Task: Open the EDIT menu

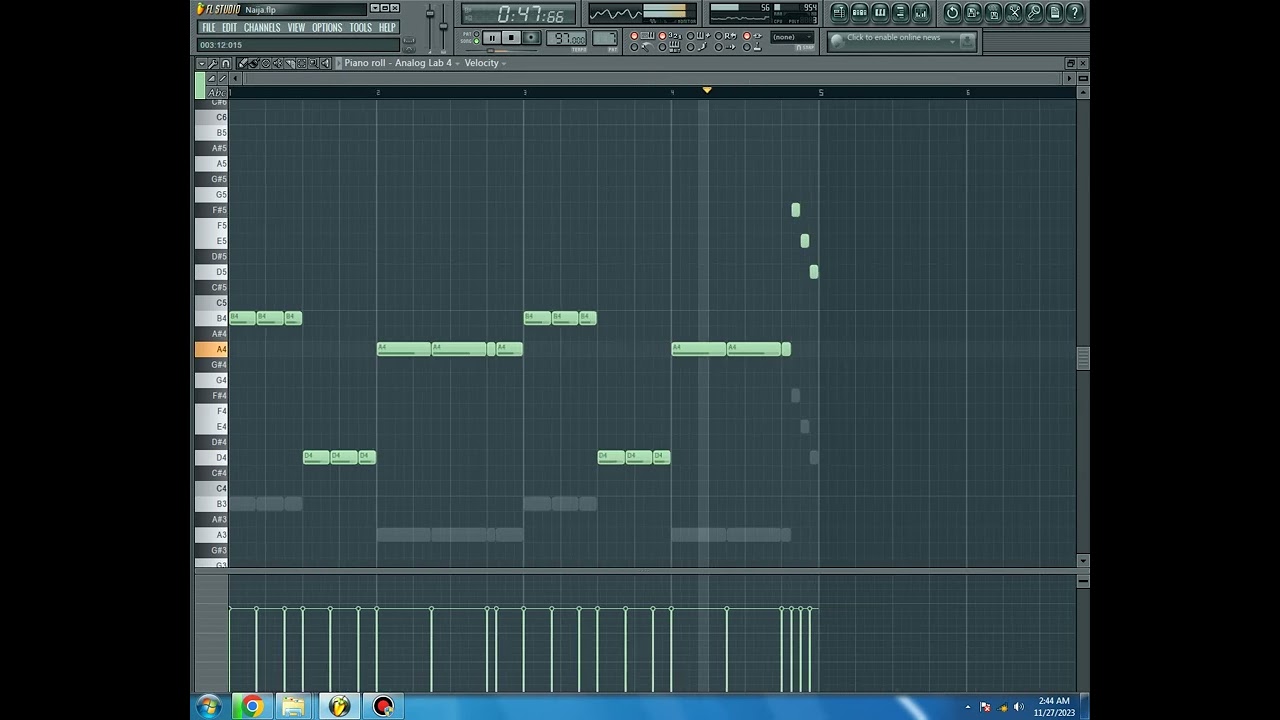Action: tap(229, 27)
